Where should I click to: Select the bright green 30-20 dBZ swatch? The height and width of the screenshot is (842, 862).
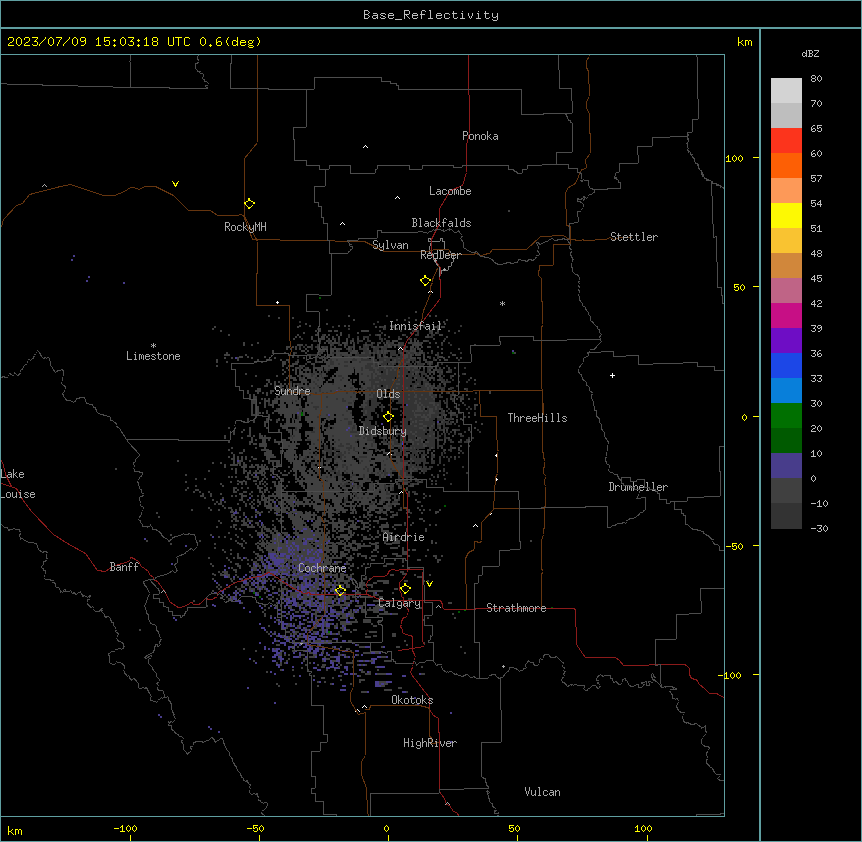pyautogui.click(x=786, y=416)
